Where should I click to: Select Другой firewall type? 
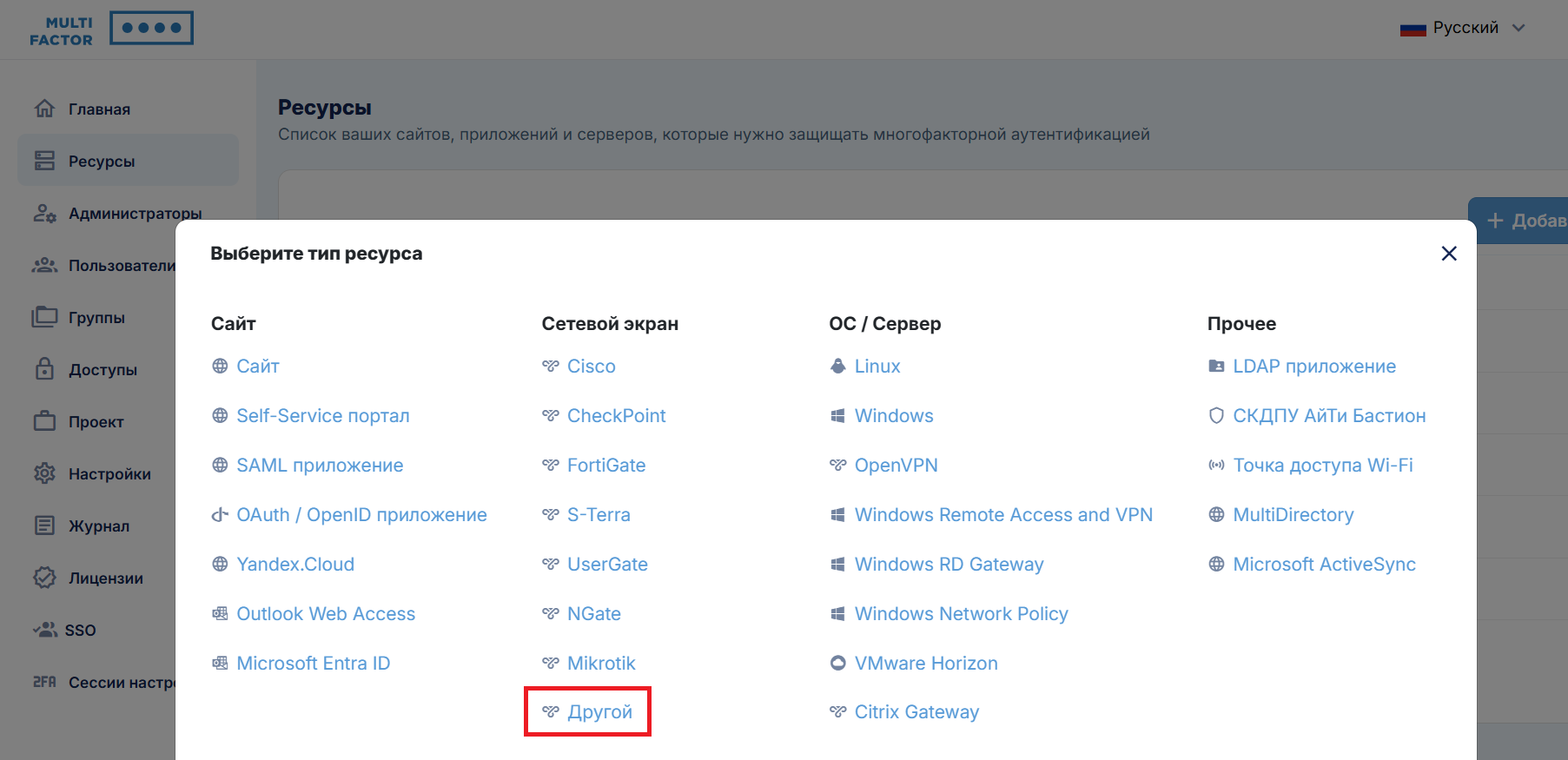[599, 712]
